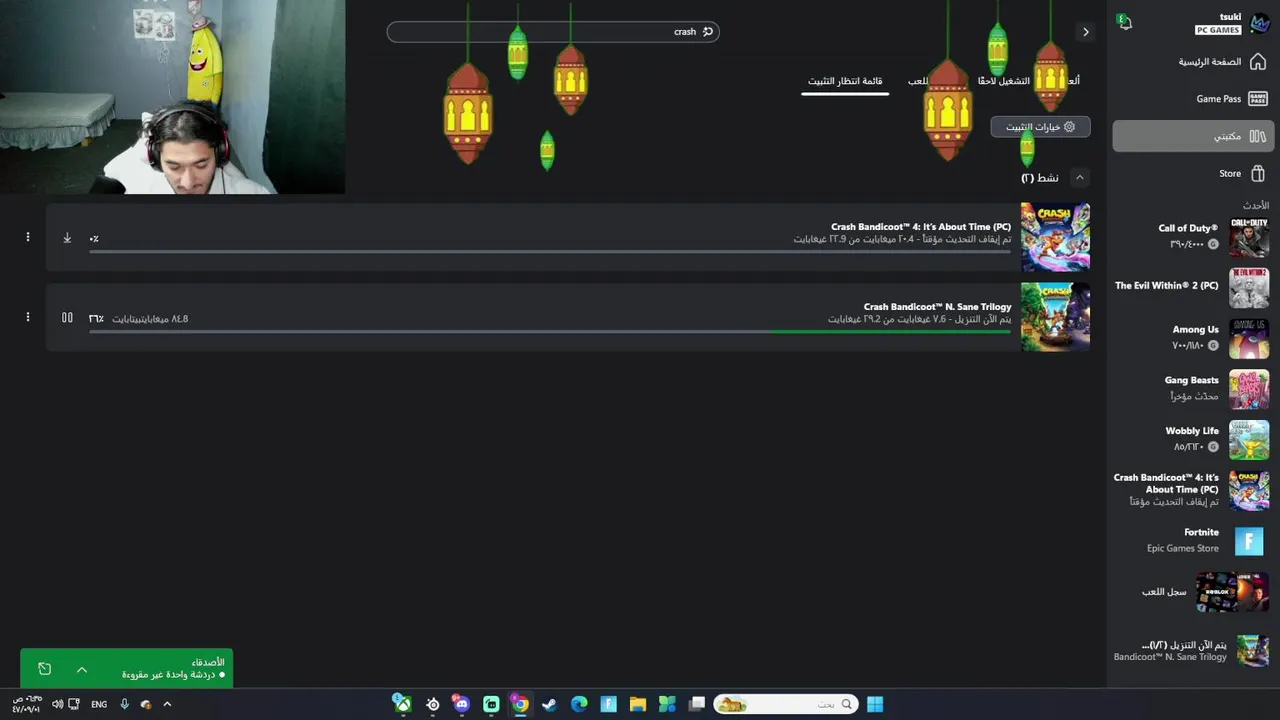Open Microsoft Edge on the taskbar

pos(579,704)
